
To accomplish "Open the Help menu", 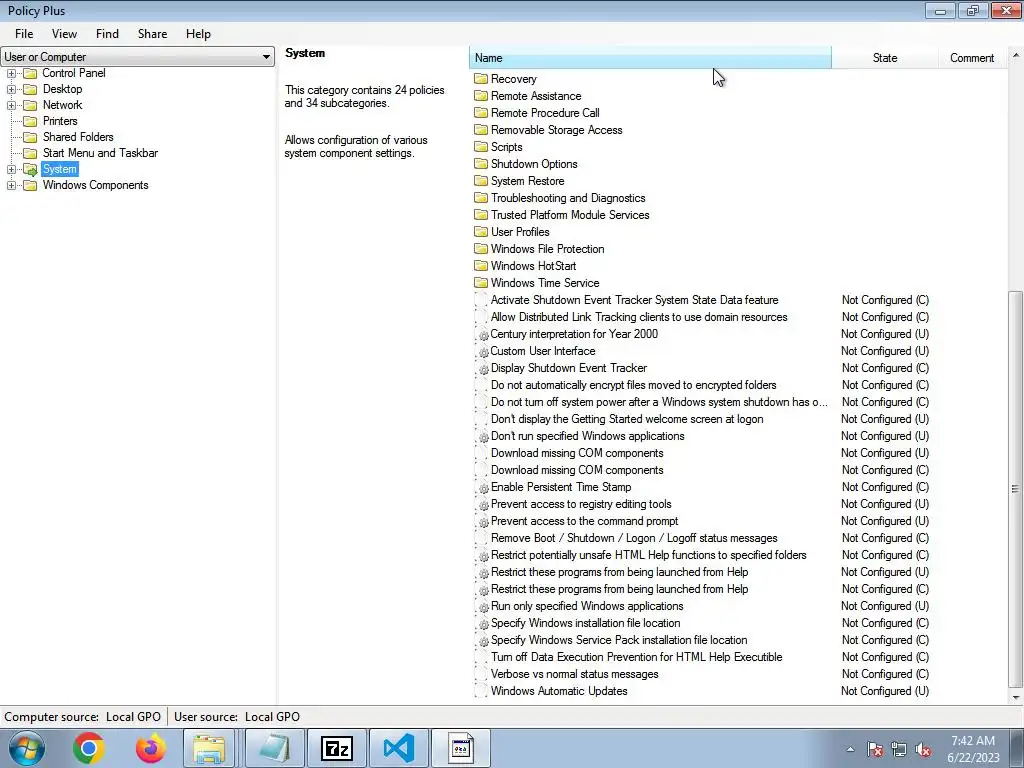I will point(198,34).
